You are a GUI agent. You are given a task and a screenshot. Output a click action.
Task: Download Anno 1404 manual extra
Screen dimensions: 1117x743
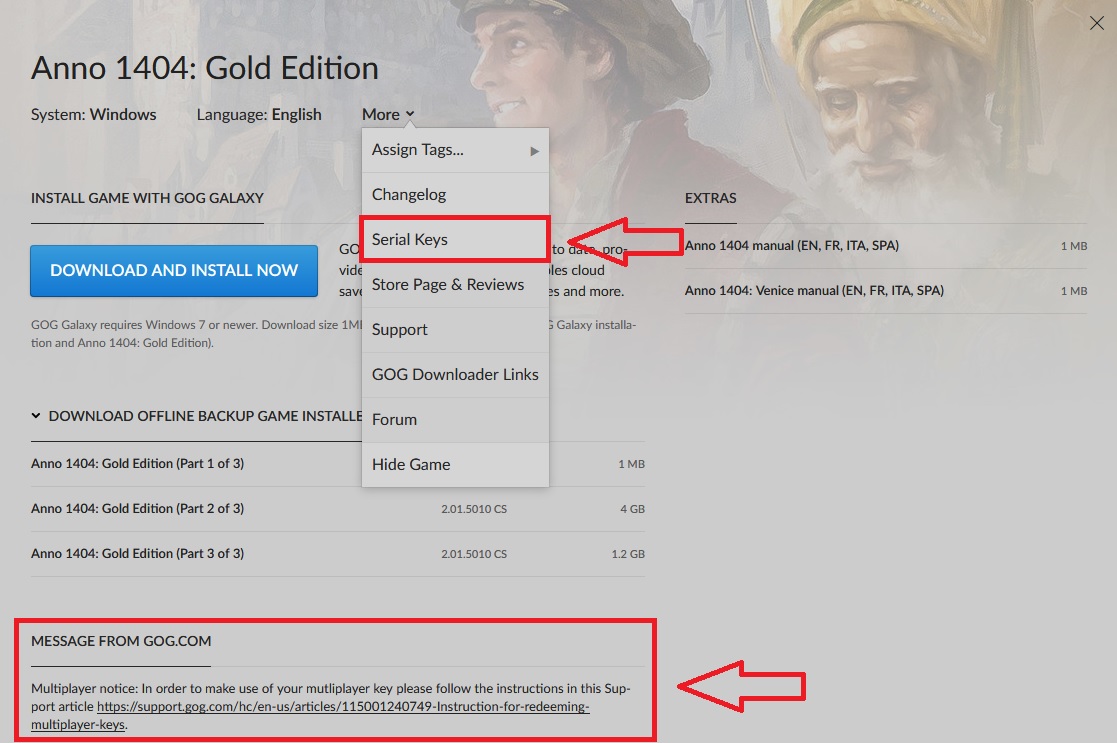tap(885, 246)
